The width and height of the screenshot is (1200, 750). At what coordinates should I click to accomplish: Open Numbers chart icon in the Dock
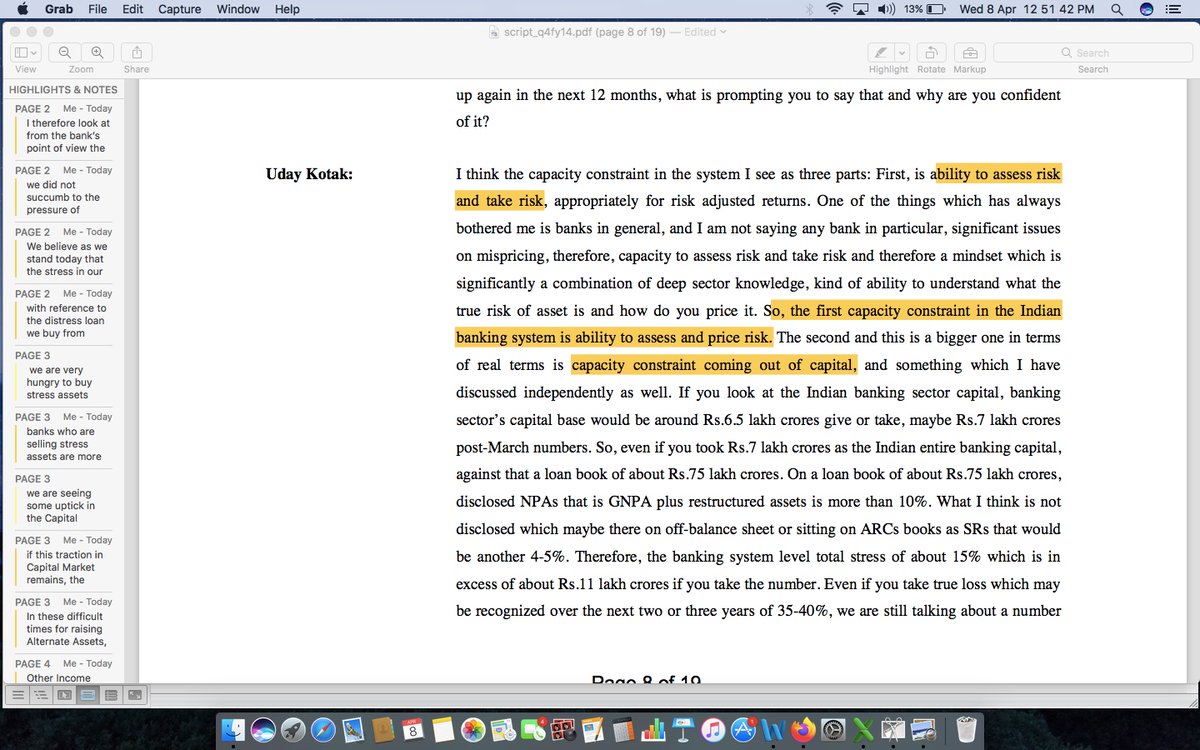[653, 729]
